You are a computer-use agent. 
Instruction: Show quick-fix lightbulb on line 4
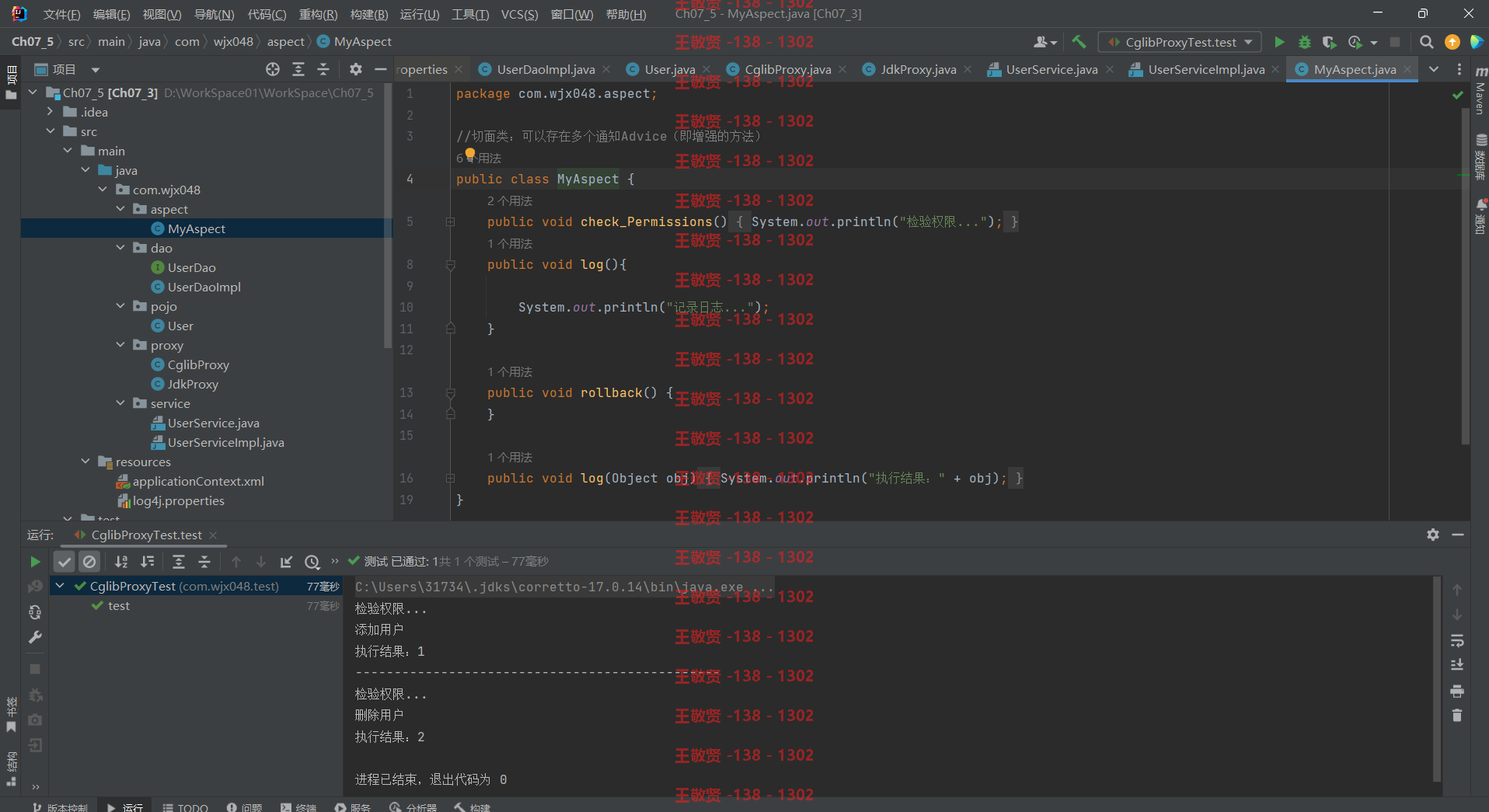[x=469, y=155]
